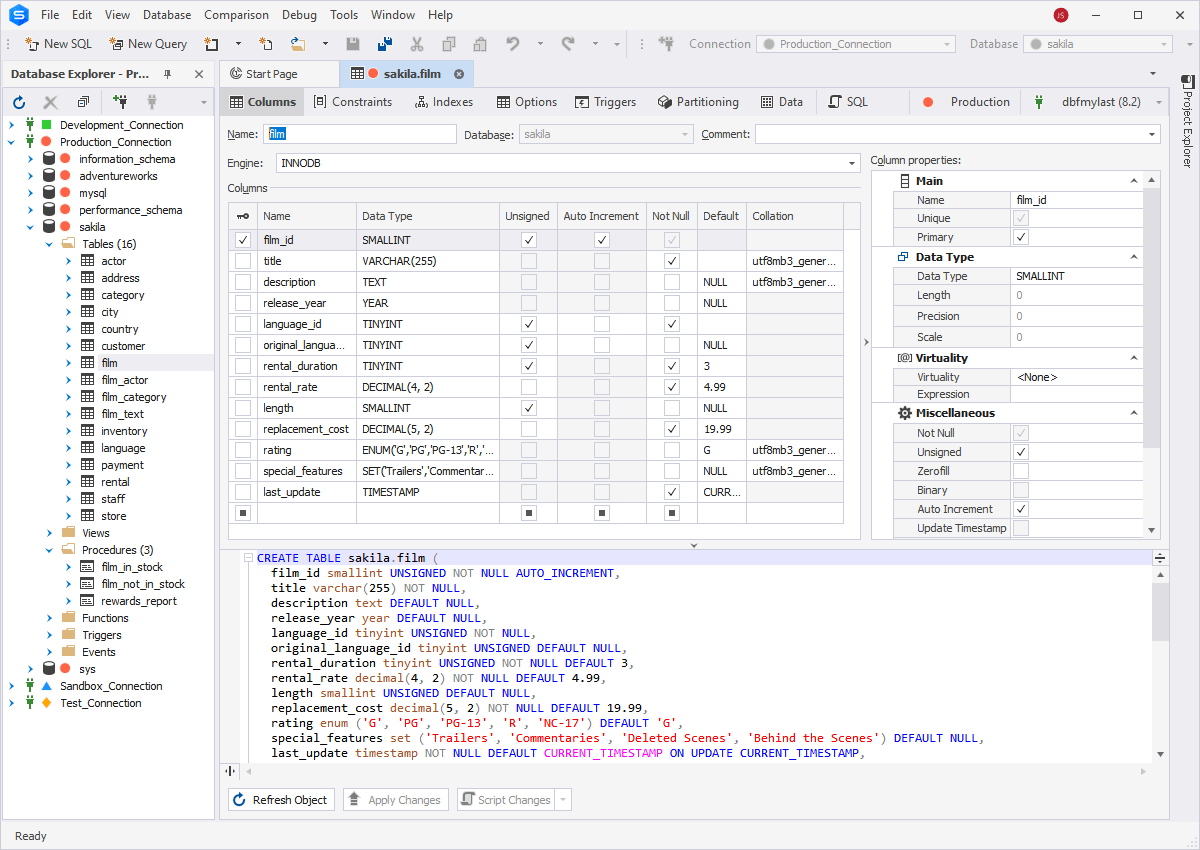Click the Refresh Object button
This screenshot has height=850, width=1200.
click(281, 799)
